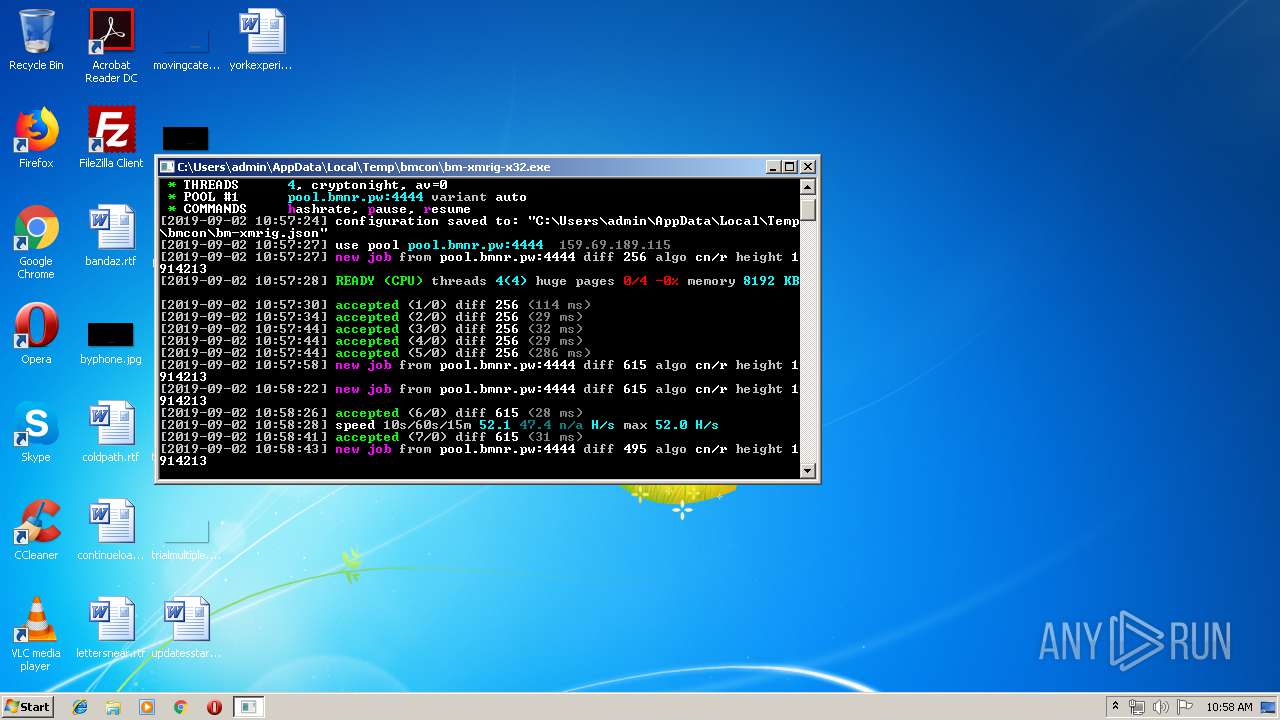This screenshot has width=1280, height=720.
Task: Open the updatesstar... Word document
Action: click(186, 628)
